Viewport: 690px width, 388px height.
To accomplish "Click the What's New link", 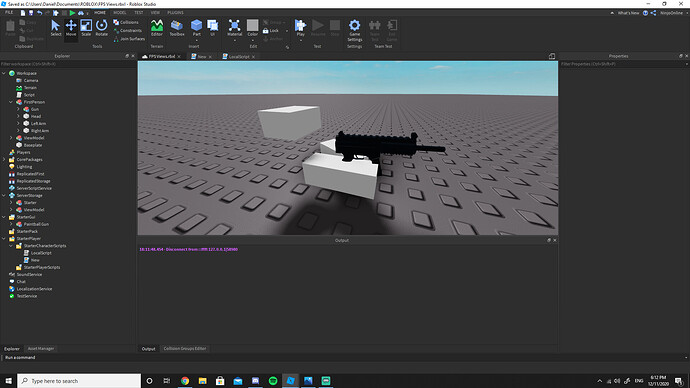I will click(x=628, y=13).
